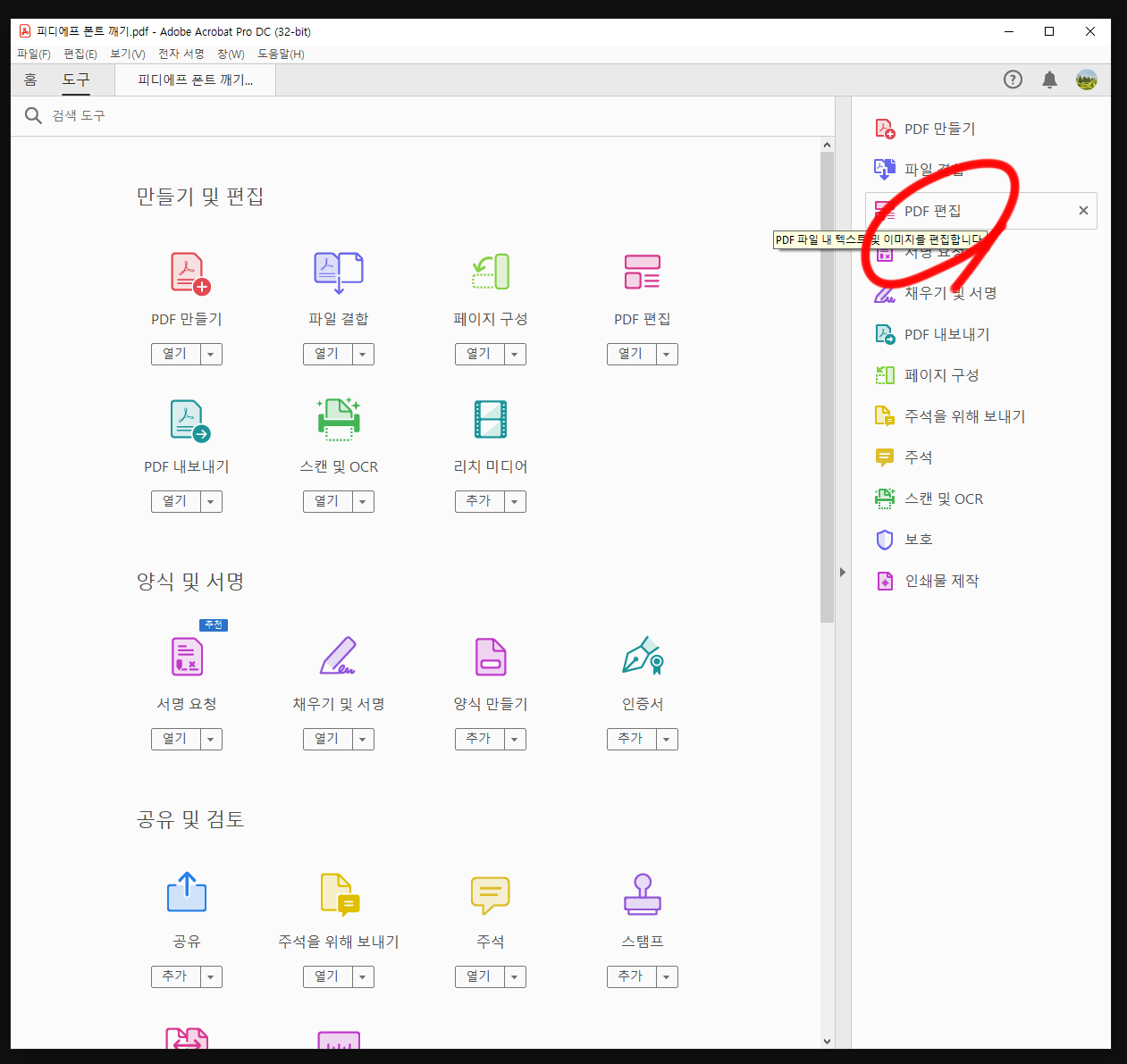The height and width of the screenshot is (1064, 1127).
Task: Click 열기 button under 스캔 및 OCR
Action: pyautogui.click(x=328, y=501)
